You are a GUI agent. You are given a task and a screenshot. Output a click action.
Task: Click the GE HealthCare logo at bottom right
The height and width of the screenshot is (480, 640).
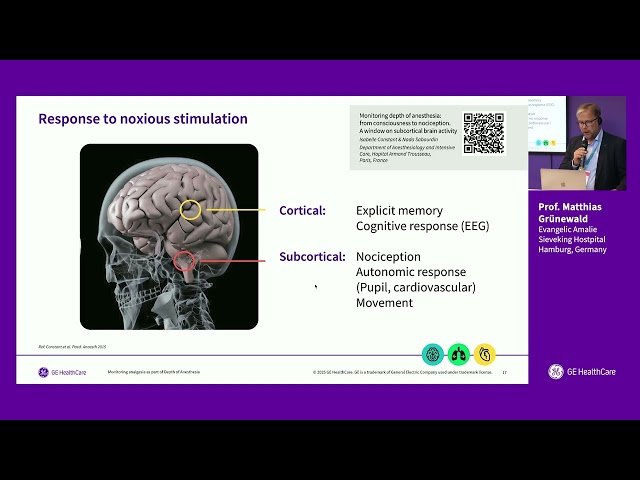click(581, 372)
